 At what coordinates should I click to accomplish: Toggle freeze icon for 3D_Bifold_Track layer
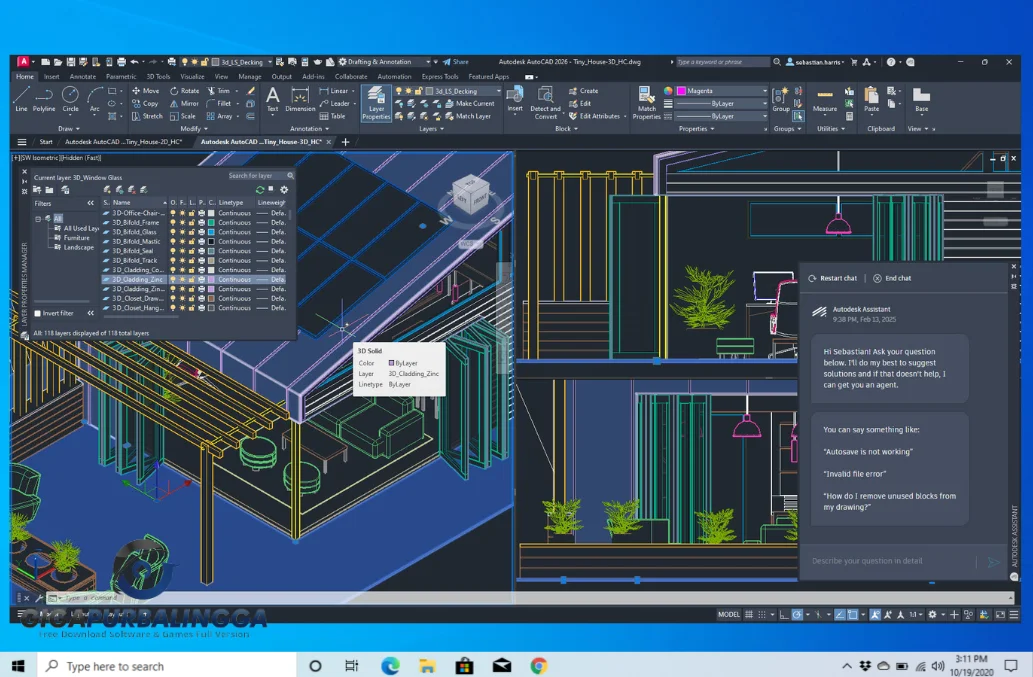click(x=182, y=260)
